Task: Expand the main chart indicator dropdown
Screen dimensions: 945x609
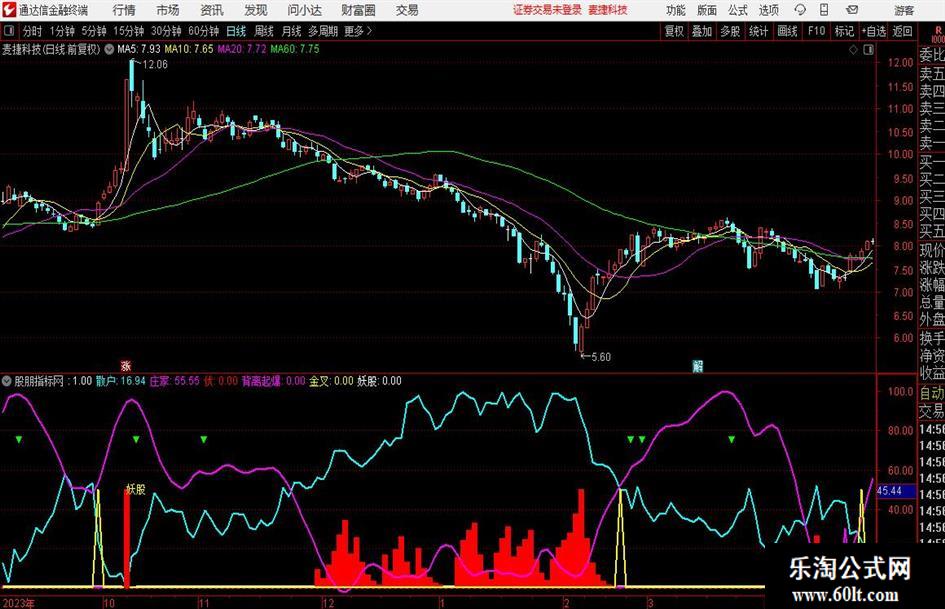Action: (109, 49)
